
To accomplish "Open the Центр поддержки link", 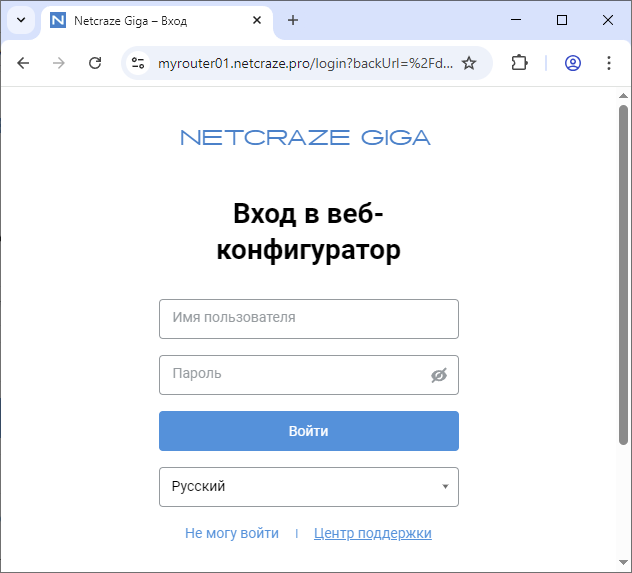I will (x=372, y=534).
